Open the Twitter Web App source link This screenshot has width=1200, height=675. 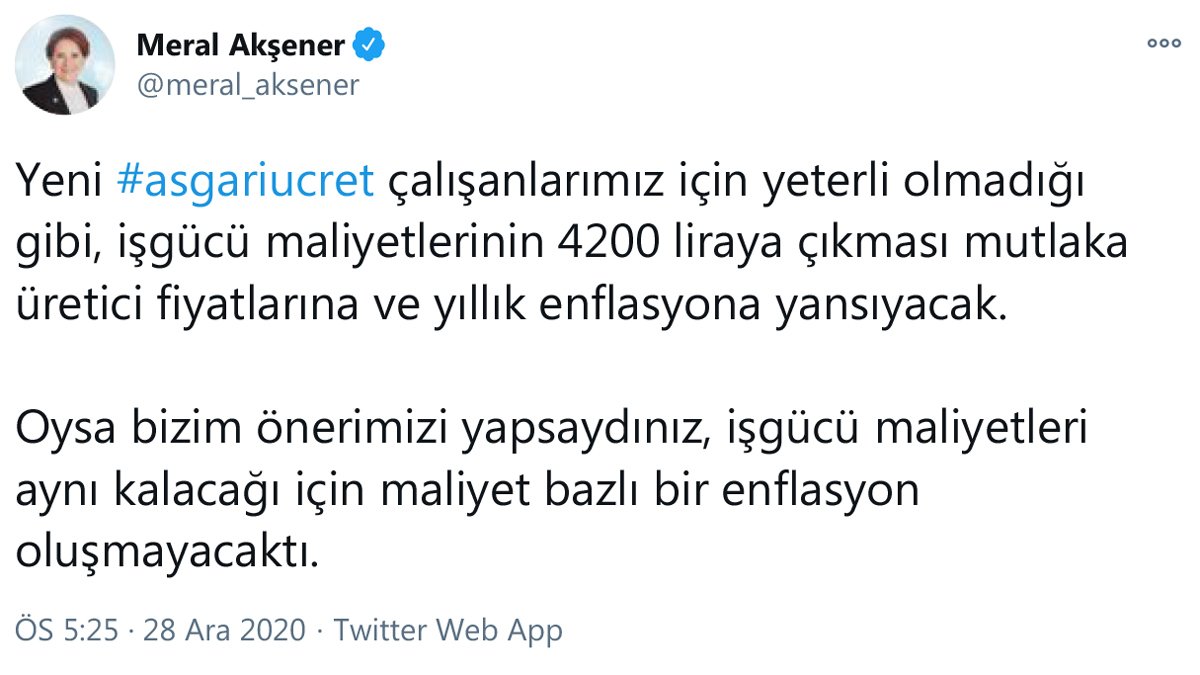[448, 631]
